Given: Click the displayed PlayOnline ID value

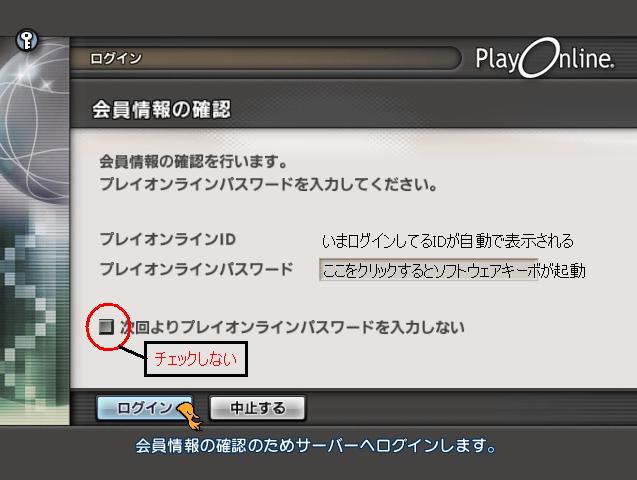Looking at the screenshot, I should [448, 241].
